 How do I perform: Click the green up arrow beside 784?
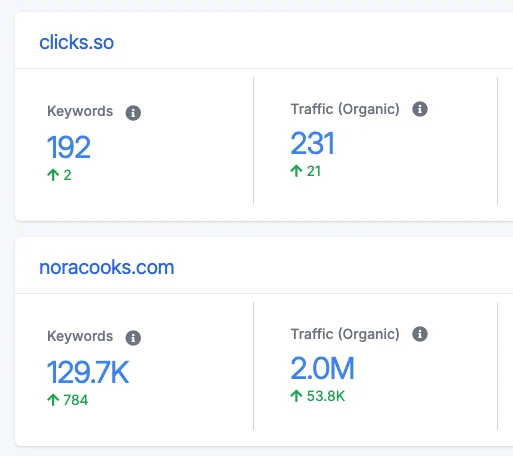coord(53,400)
